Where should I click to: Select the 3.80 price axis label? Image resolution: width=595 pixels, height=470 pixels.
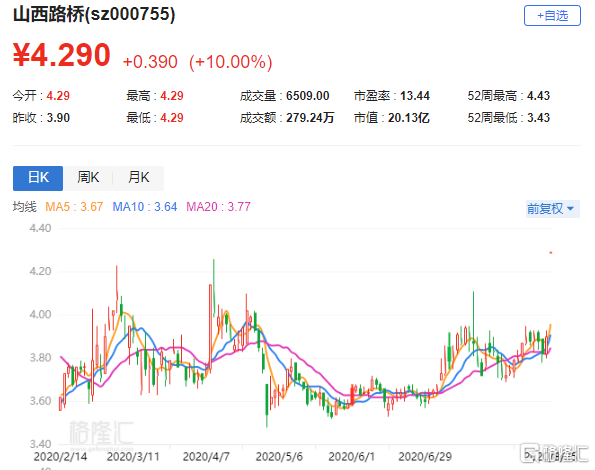(40, 358)
